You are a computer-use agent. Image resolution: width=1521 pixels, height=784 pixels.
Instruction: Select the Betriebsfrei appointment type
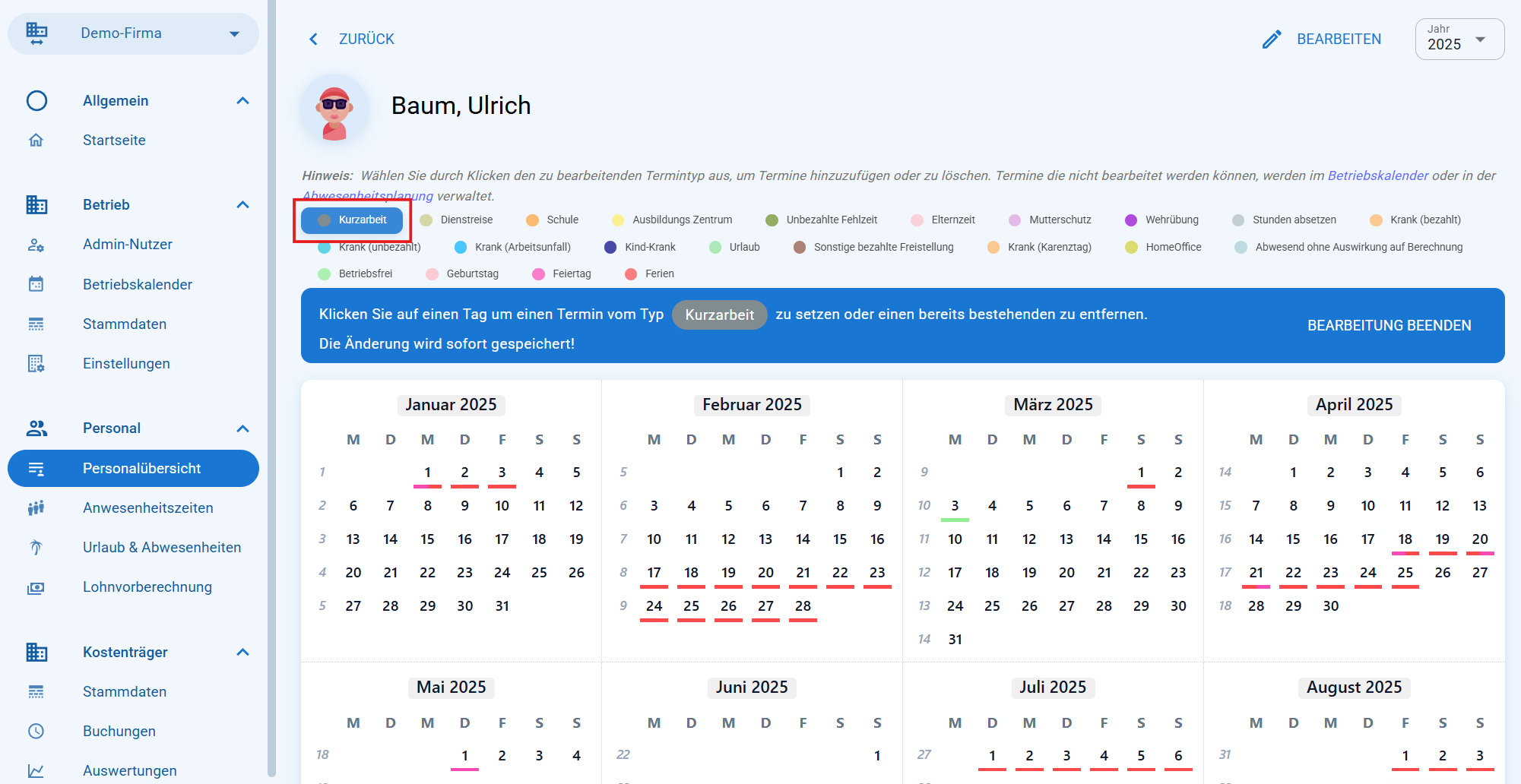pyautogui.click(x=355, y=274)
